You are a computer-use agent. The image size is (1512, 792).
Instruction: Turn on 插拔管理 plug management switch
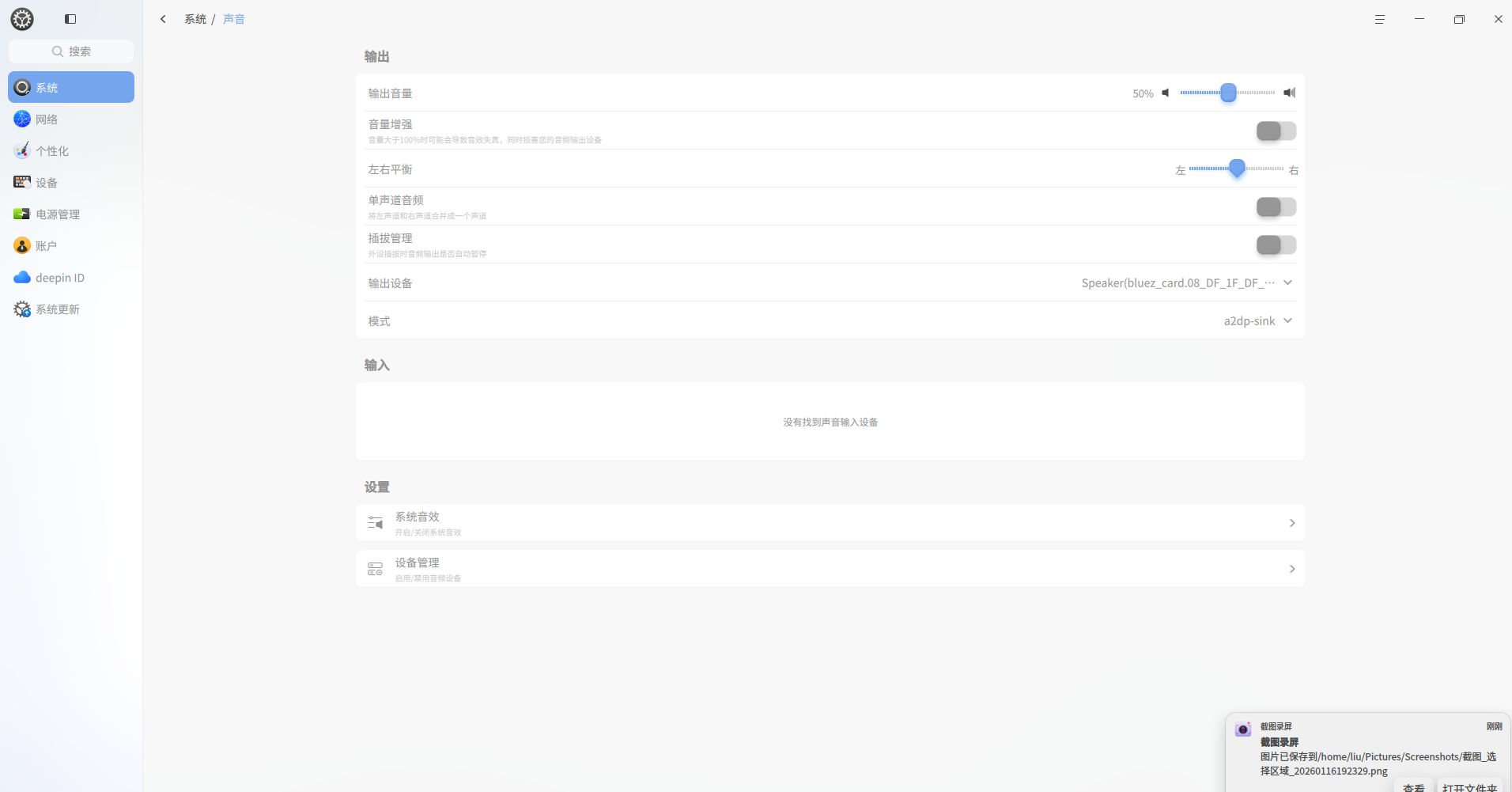coord(1276,244)
